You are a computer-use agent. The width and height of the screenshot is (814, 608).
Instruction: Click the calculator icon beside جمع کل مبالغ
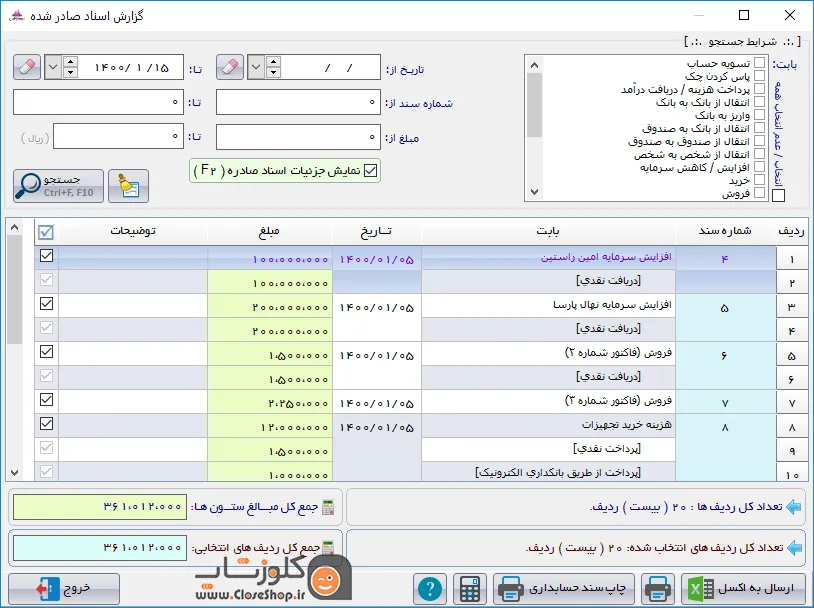[x=328, y=507]
